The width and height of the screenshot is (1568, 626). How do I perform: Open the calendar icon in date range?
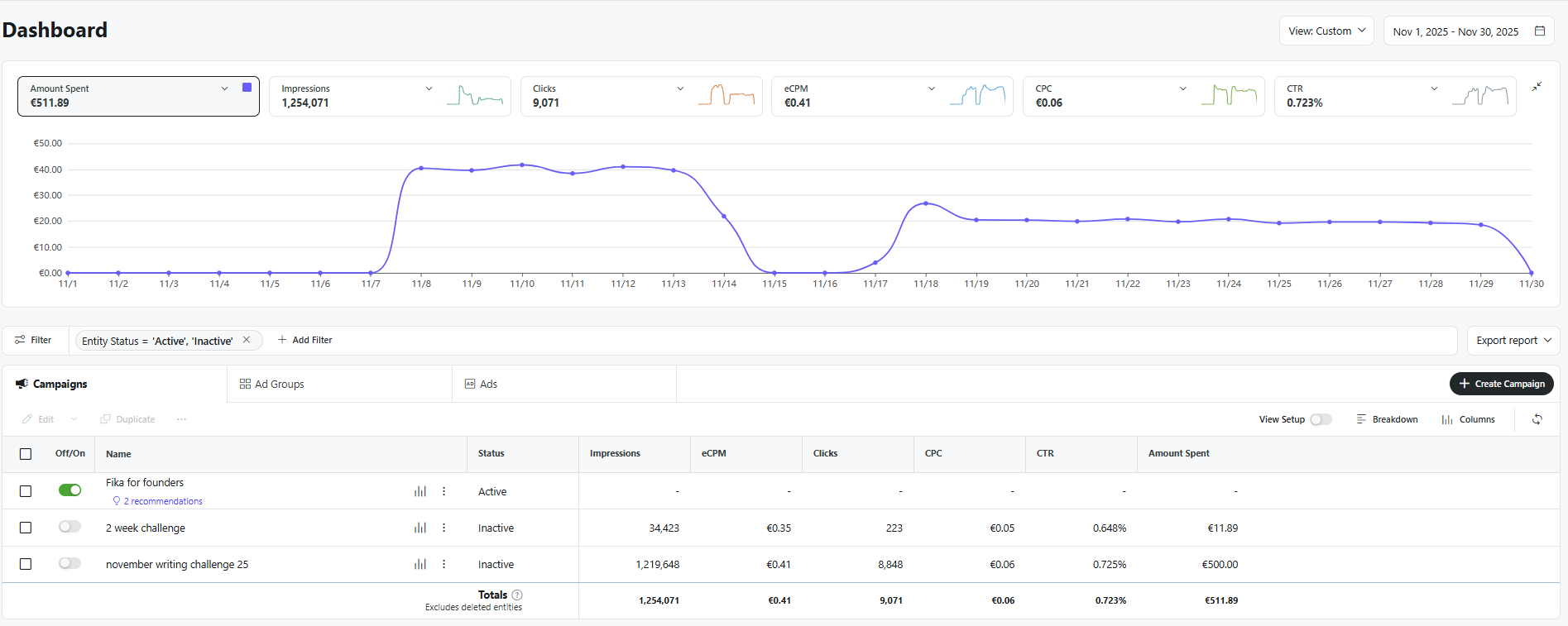coord(1540,31)
